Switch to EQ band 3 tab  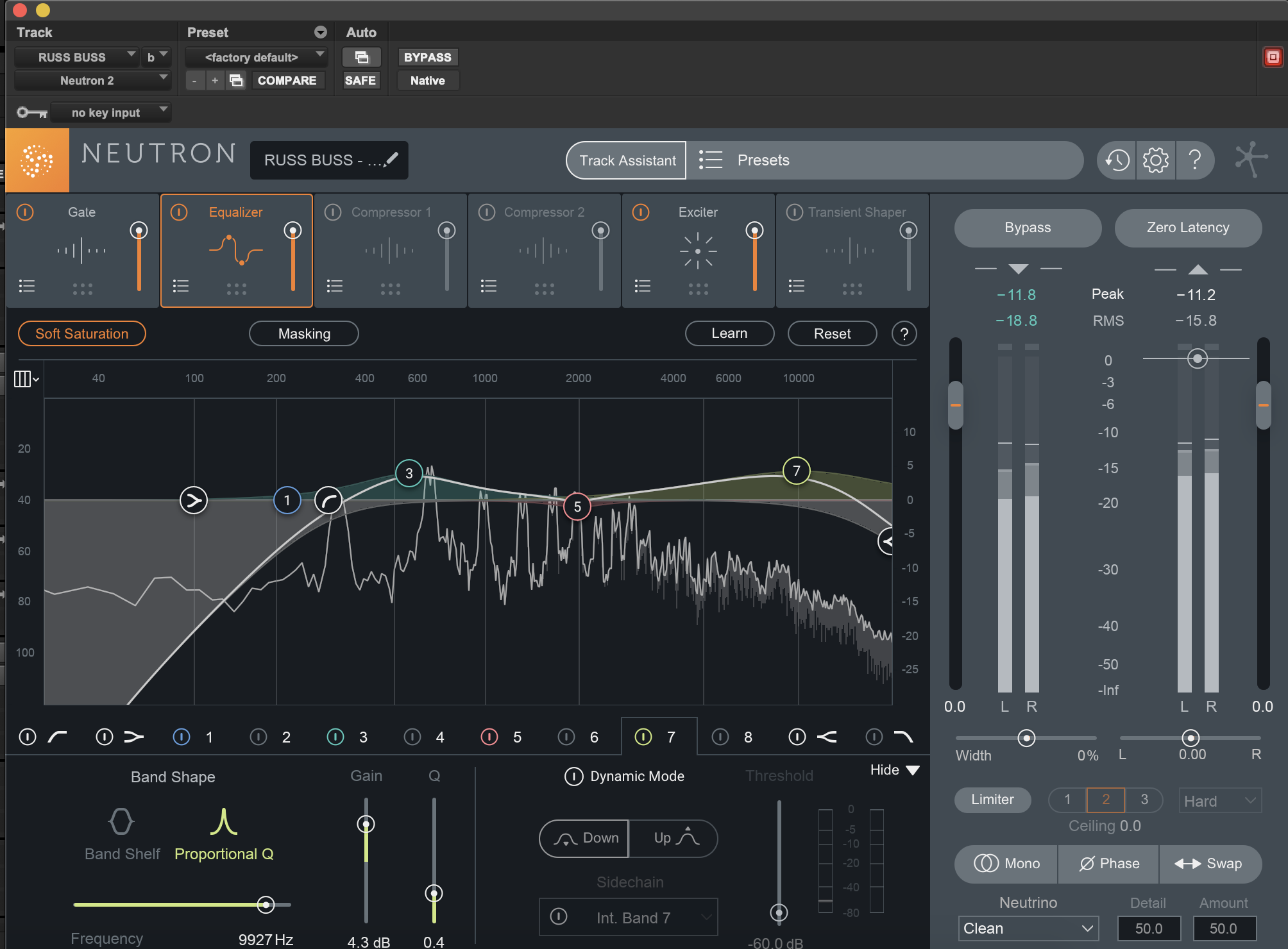[348, 737]
